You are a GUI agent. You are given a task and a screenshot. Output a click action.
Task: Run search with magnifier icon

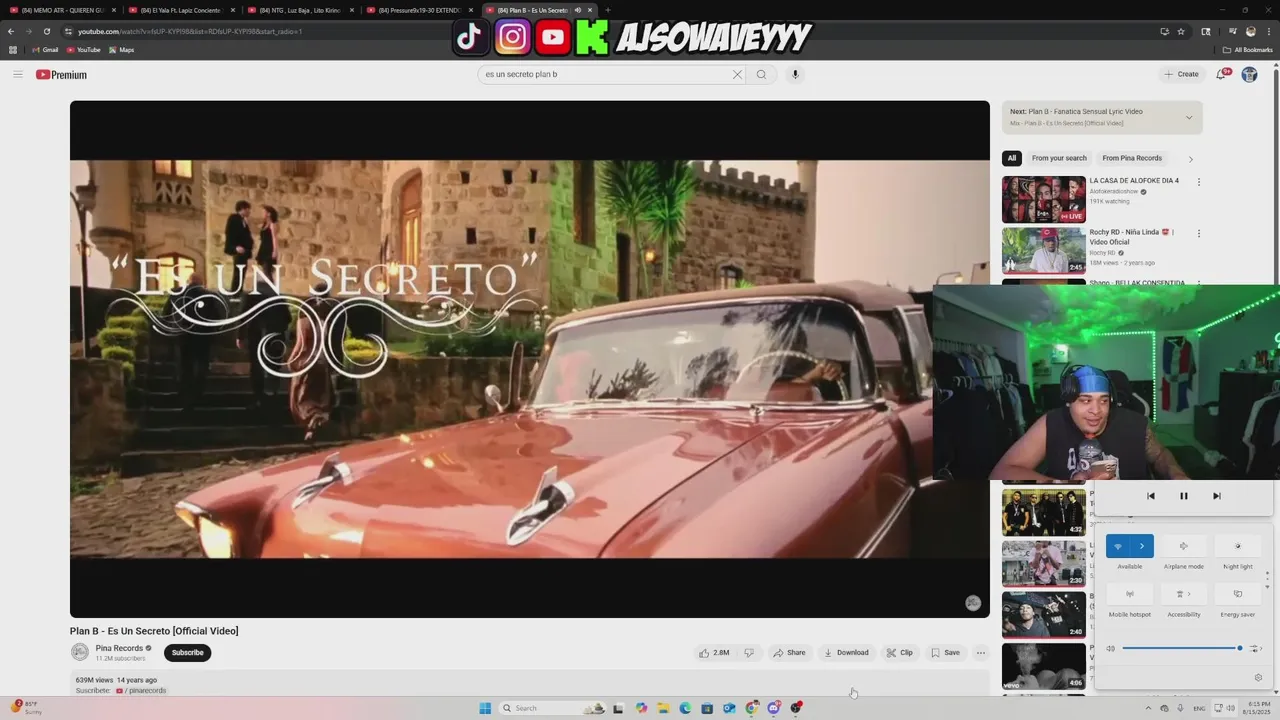tap(761, 74)
